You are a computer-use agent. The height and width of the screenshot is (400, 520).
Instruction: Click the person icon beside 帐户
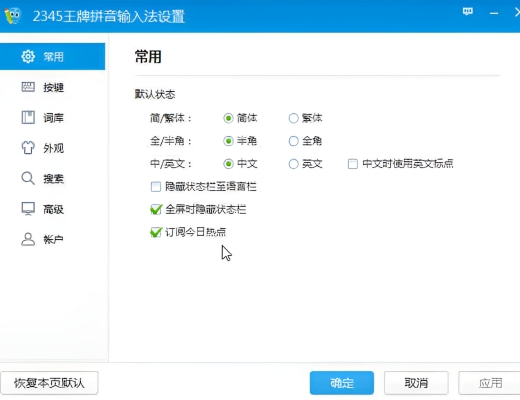28,239
